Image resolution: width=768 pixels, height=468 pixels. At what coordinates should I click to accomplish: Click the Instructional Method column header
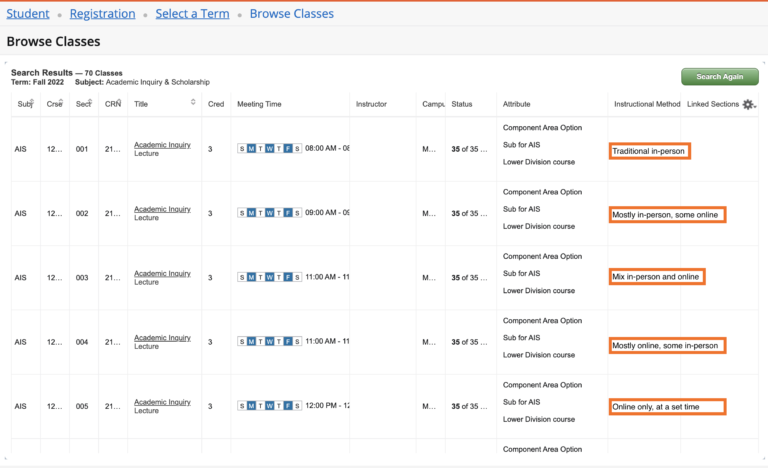(x=647, y=104)
